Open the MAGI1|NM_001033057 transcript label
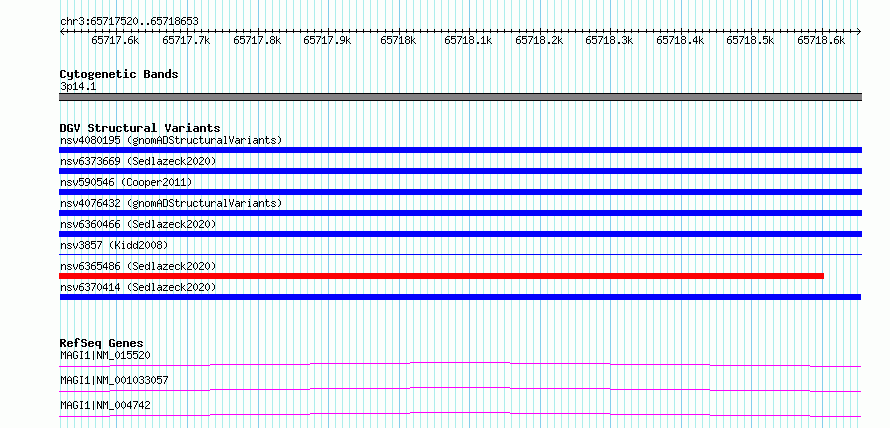This screenshot has width=890, height=428. tap(114, 380)
